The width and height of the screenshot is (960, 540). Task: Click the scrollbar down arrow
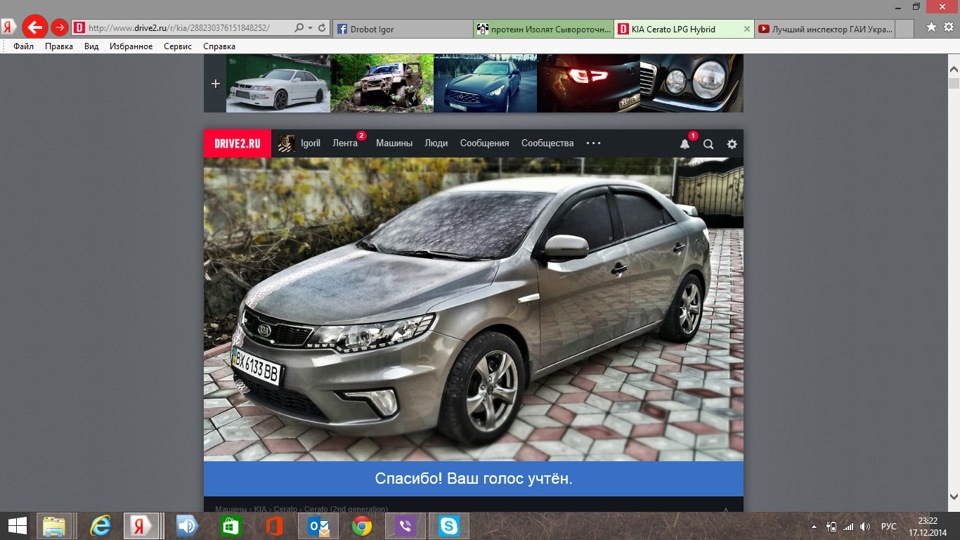click(x=953, y=497)
